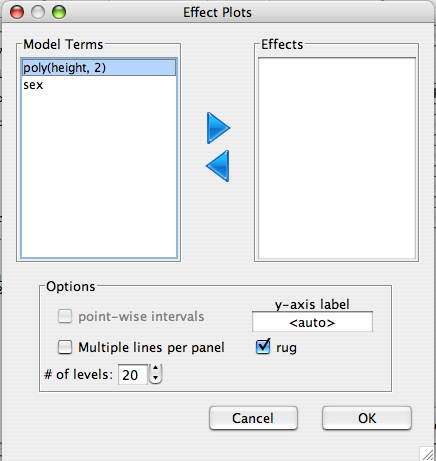436x461 pixels.
Task: Decrease number of levels with down stepper
Action: [156, 379]
